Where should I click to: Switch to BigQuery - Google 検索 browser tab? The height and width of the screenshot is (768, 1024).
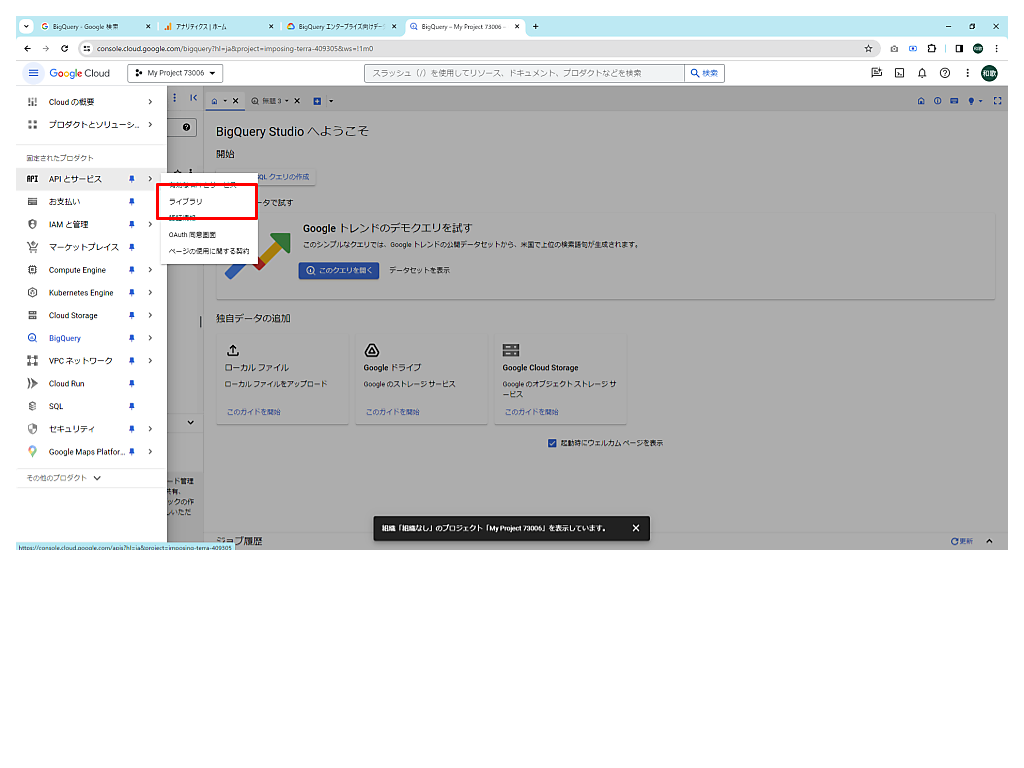pyautogui.click(x=95, y=27)
